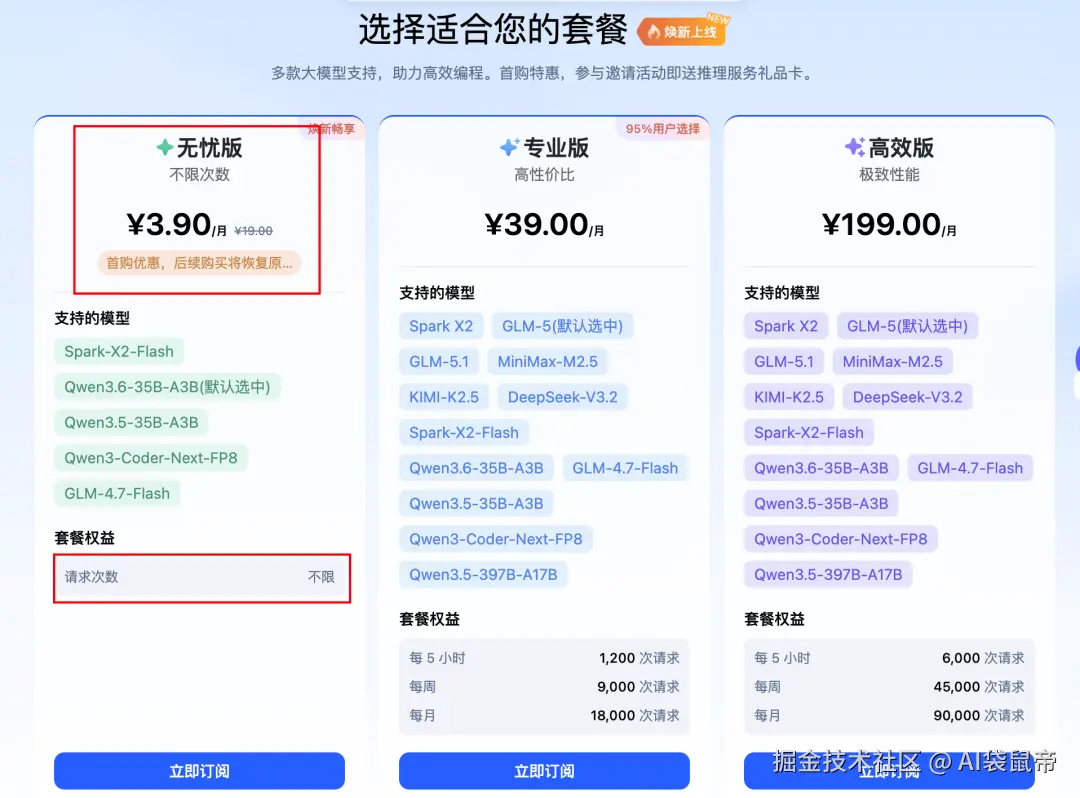Click the green GLM-4.7-Flash tag
This screenshot has width=1080, height=798.
(x=117, y=494)
